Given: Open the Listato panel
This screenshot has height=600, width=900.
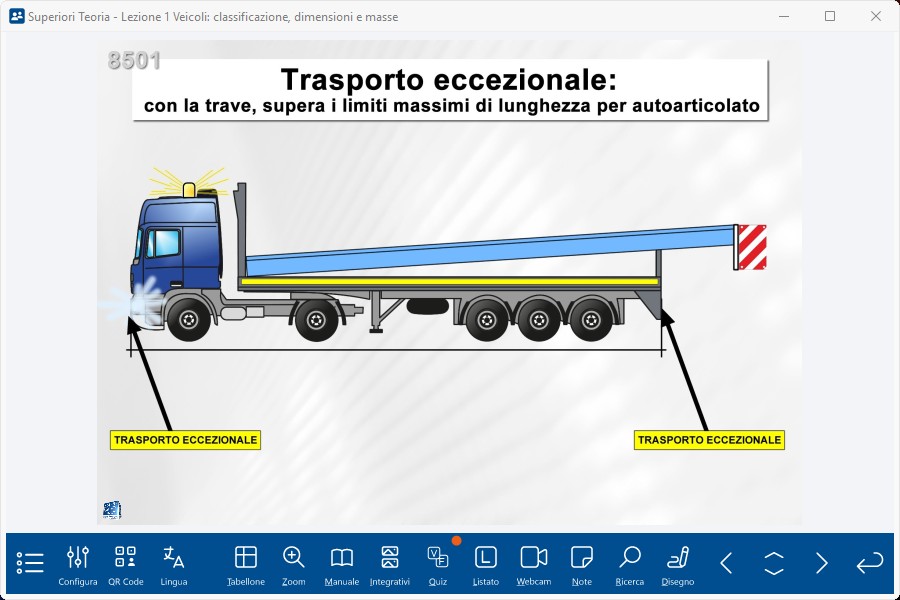Looking at the screenshot, I should (x=486, y=564).
